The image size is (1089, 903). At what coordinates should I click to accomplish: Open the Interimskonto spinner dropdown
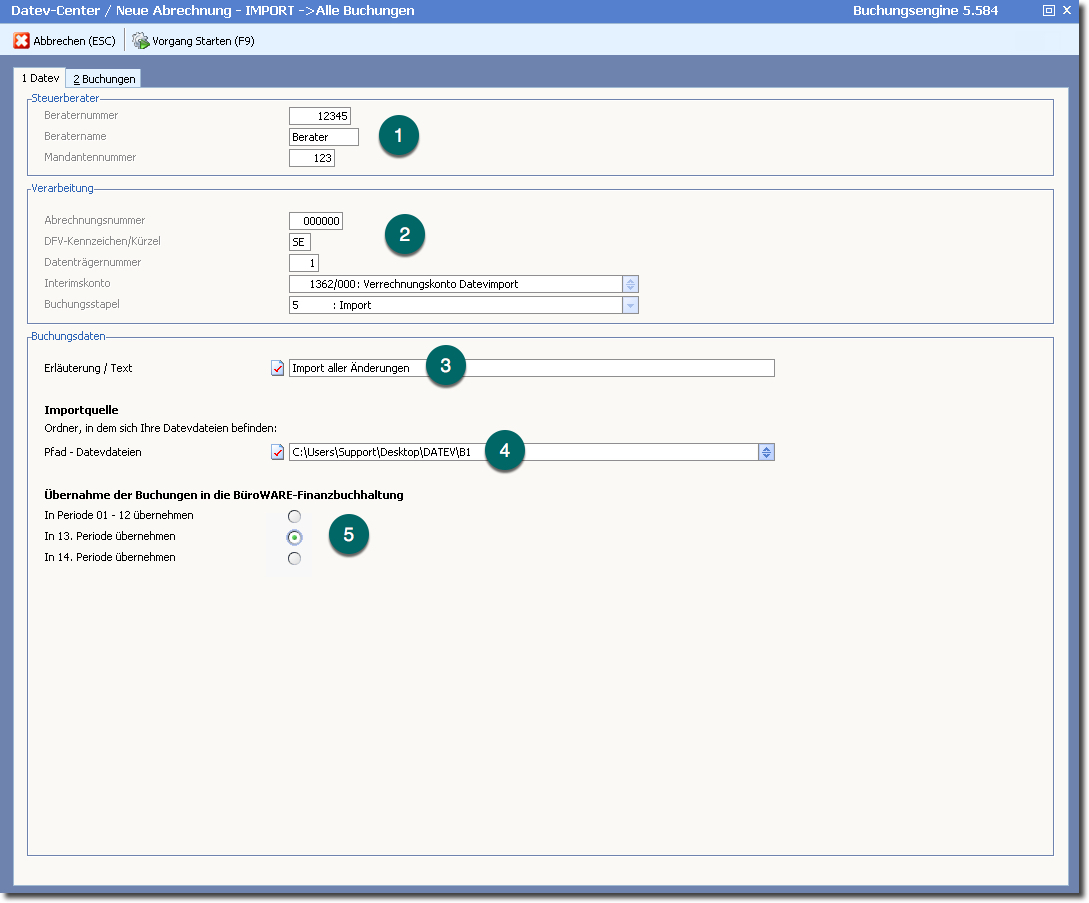(630, 284)
